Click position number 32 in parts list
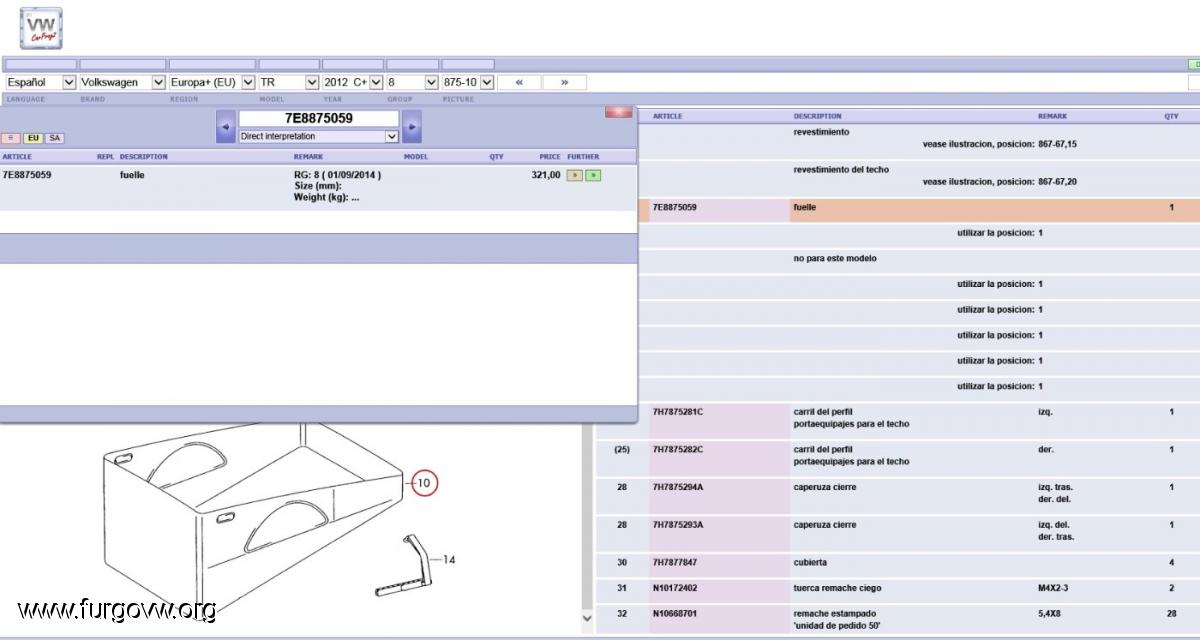The height and width of the screenshot is (640, 1200). point(622,613)
